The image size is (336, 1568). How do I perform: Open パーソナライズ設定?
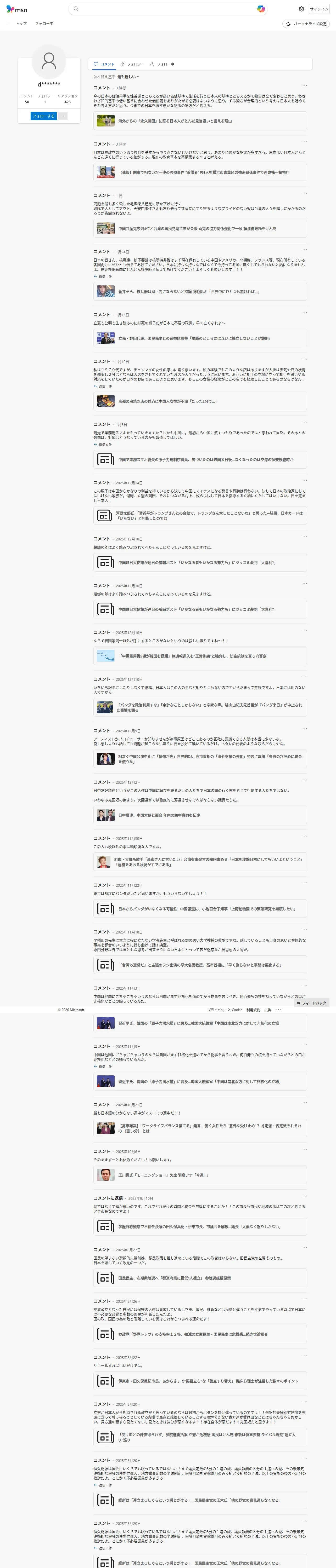pos(306,24)
